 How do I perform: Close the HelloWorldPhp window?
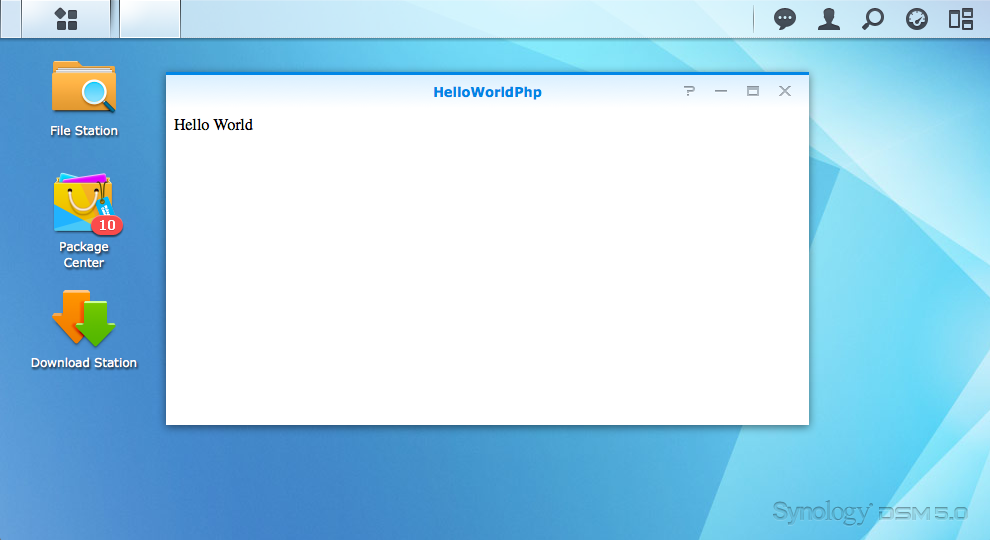click(x=785, y=91)
